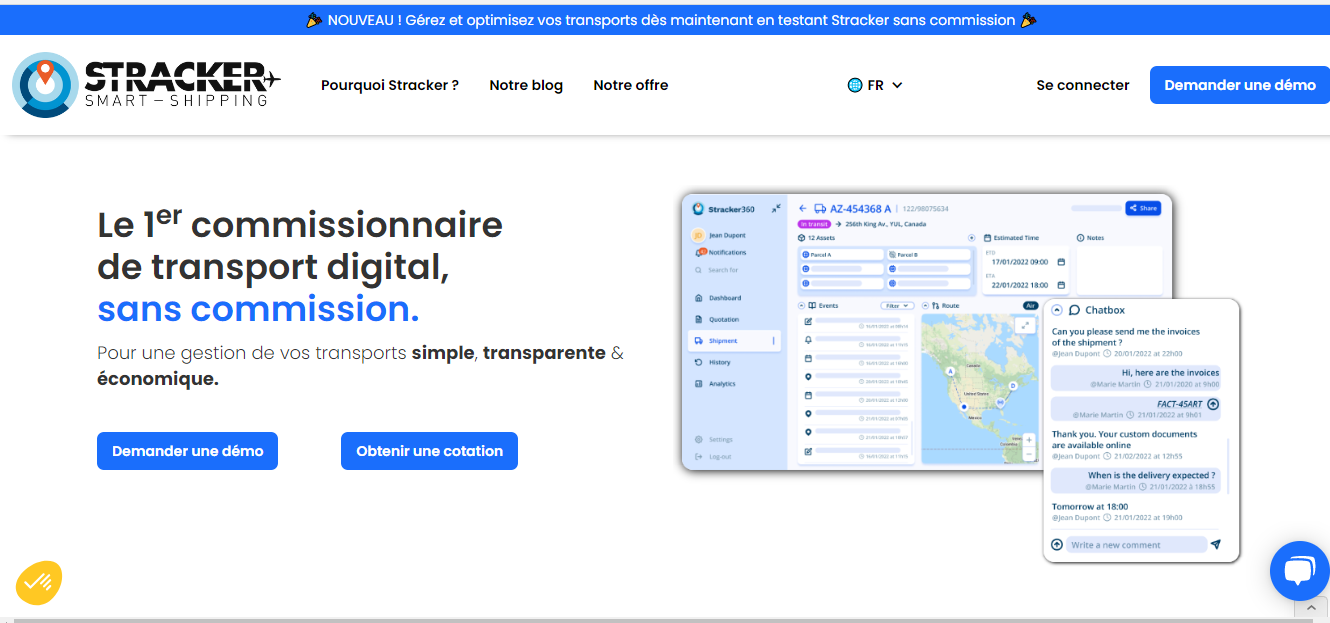This screenshot has width=1330, height=623.
Task: Select the Shipment truck item in sidebar
Action: coord(722,341)
